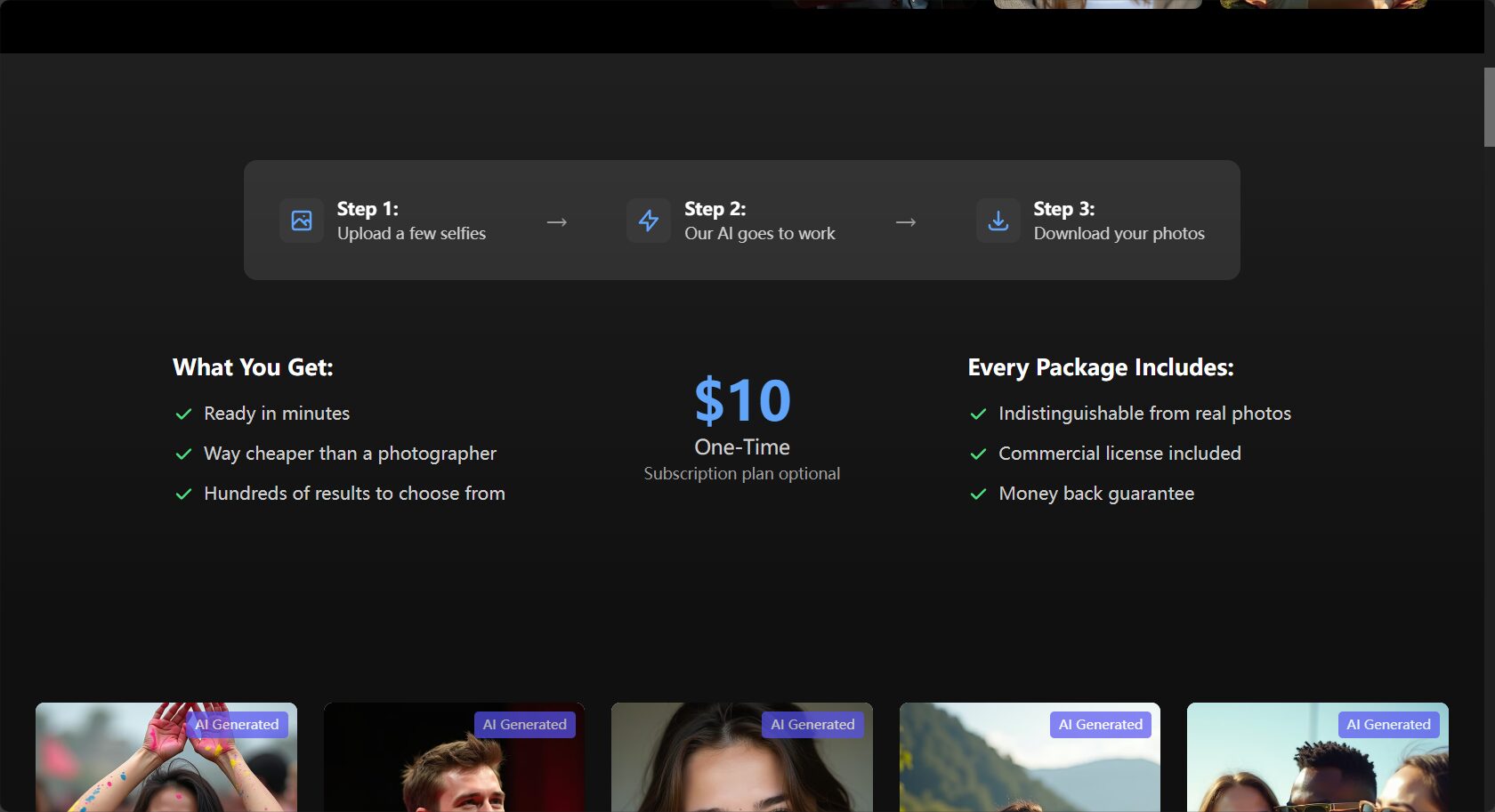
Task: Click Commercial license included text
Action: click(1119, 454)
